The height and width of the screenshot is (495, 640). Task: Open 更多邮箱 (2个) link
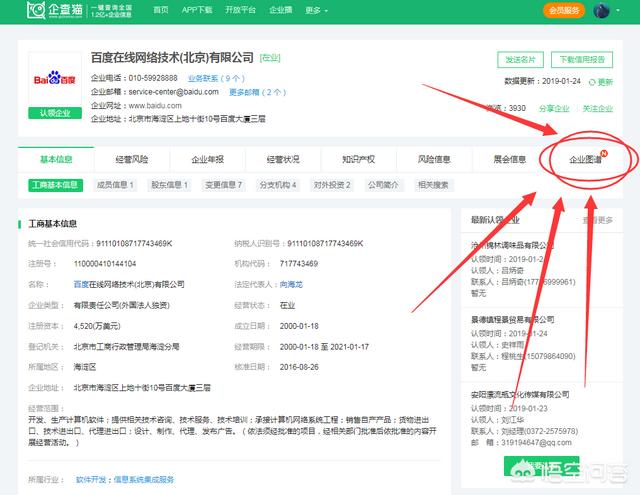(258, 92)
